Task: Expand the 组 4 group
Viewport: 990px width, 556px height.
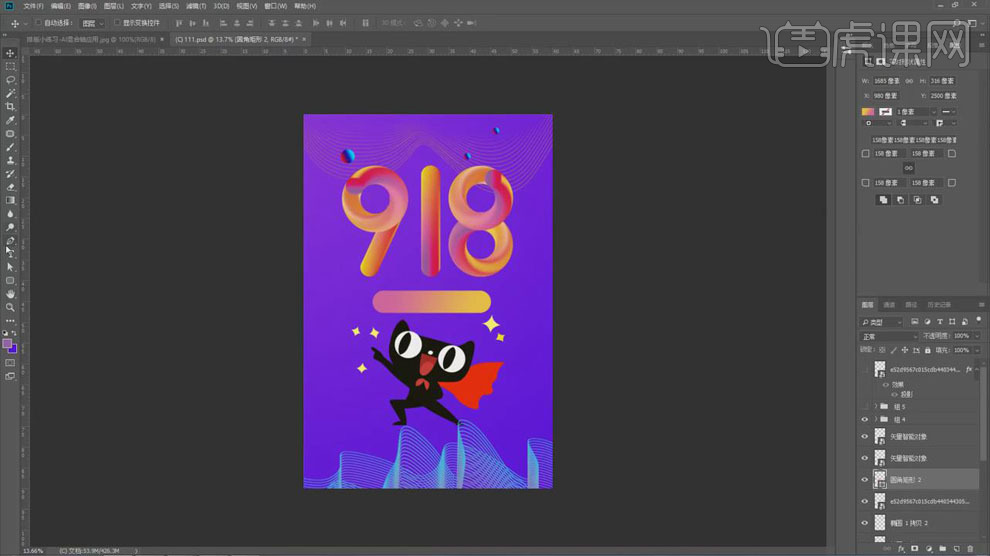Action: point(876,420)
